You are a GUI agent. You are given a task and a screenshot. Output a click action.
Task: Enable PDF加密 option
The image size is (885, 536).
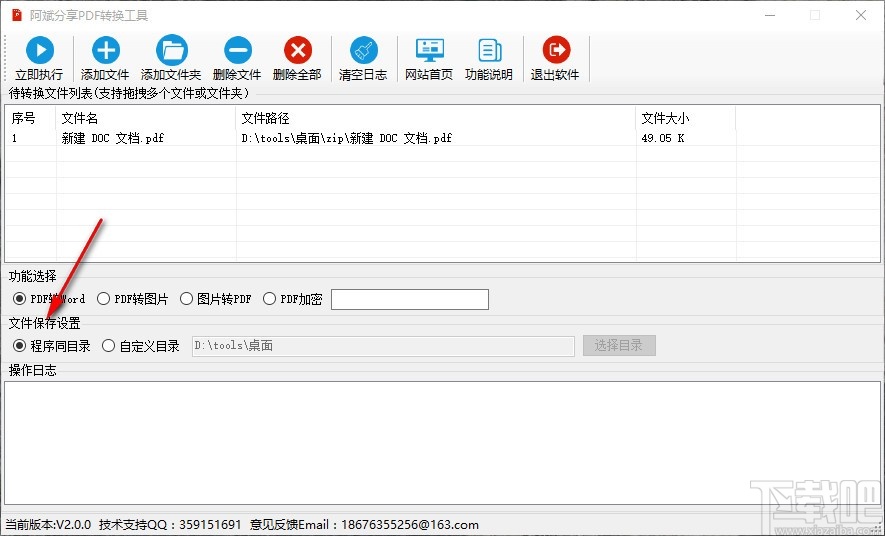click(x=269, y=298)
